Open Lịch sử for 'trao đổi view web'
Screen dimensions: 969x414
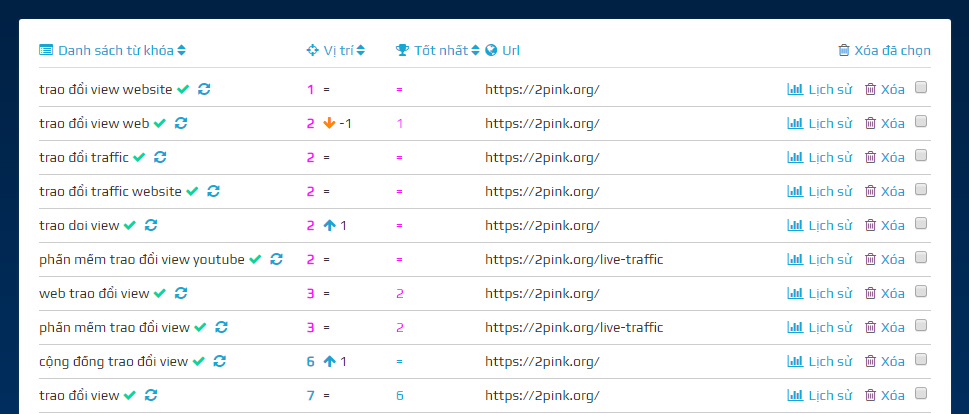click(819, 123)
